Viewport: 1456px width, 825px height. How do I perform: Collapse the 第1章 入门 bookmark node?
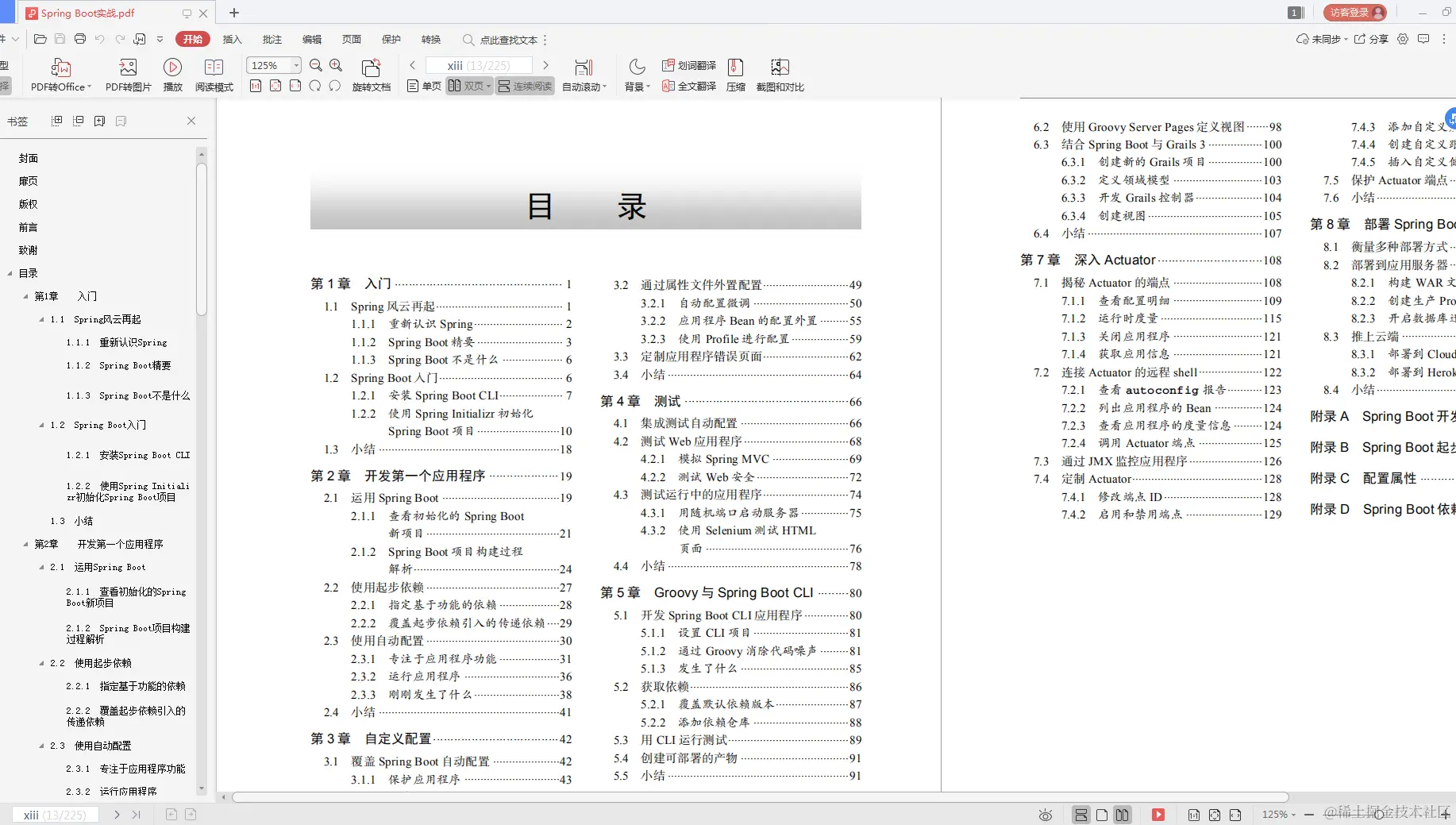tap(25, 295)
